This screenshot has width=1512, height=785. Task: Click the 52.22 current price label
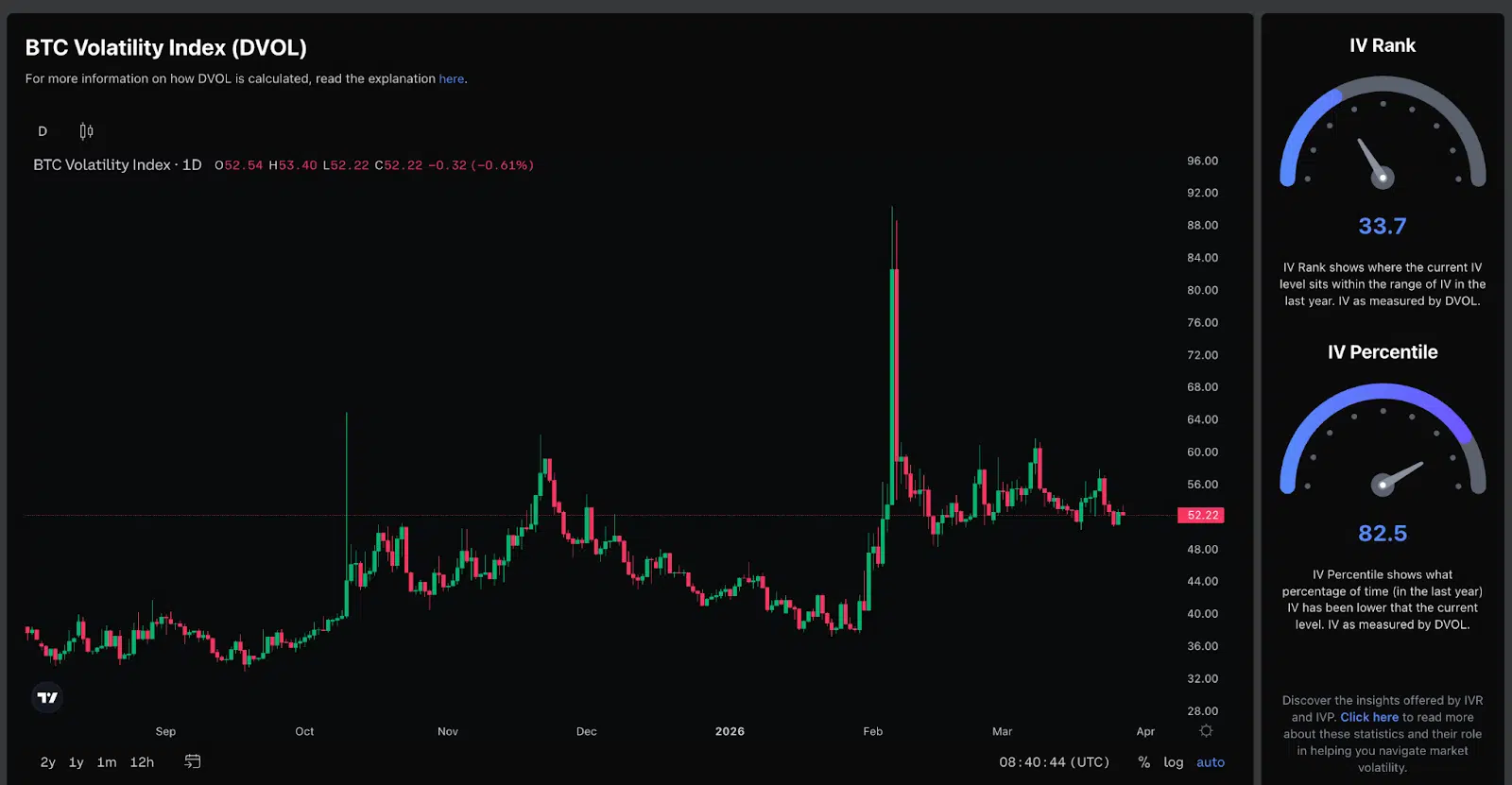[x=1201, y=515]
